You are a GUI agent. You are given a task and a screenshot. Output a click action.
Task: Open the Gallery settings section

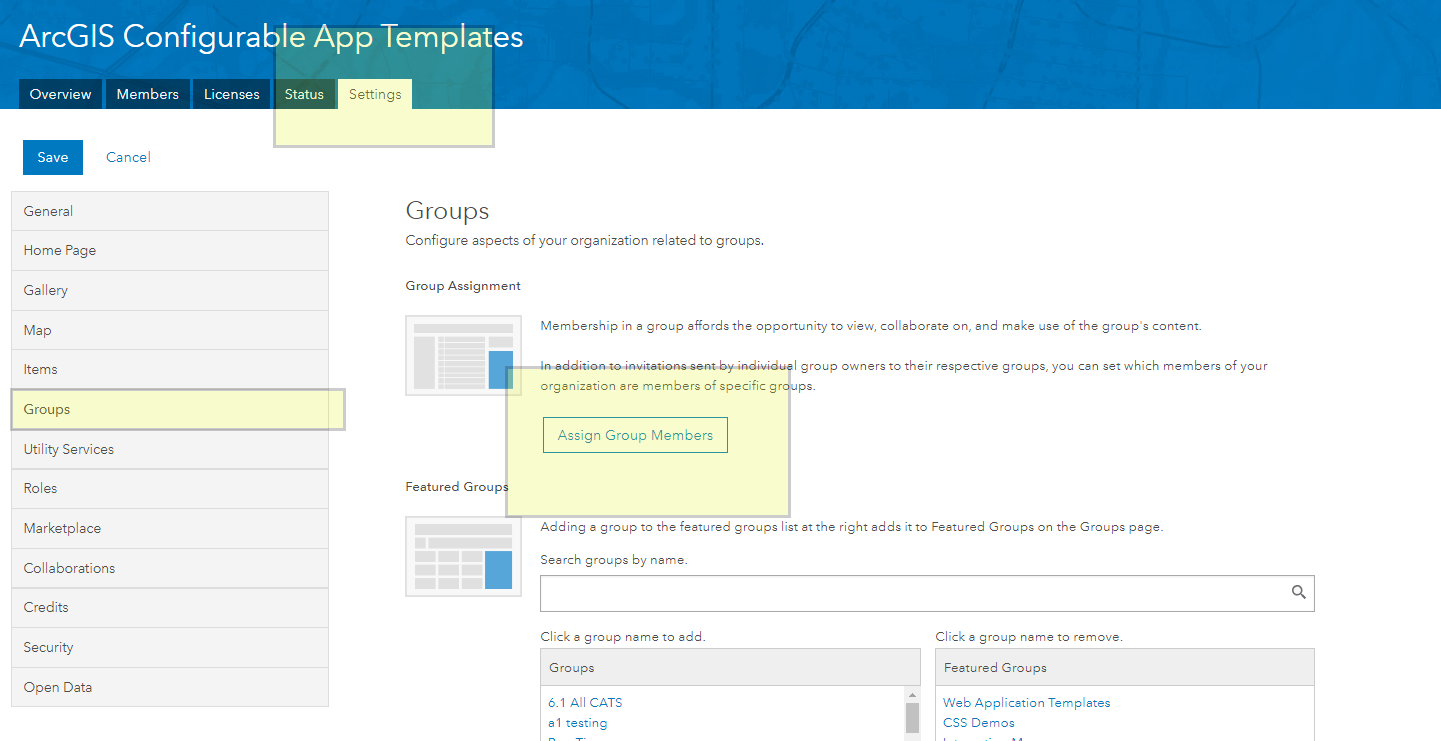[x=170, y=290]
